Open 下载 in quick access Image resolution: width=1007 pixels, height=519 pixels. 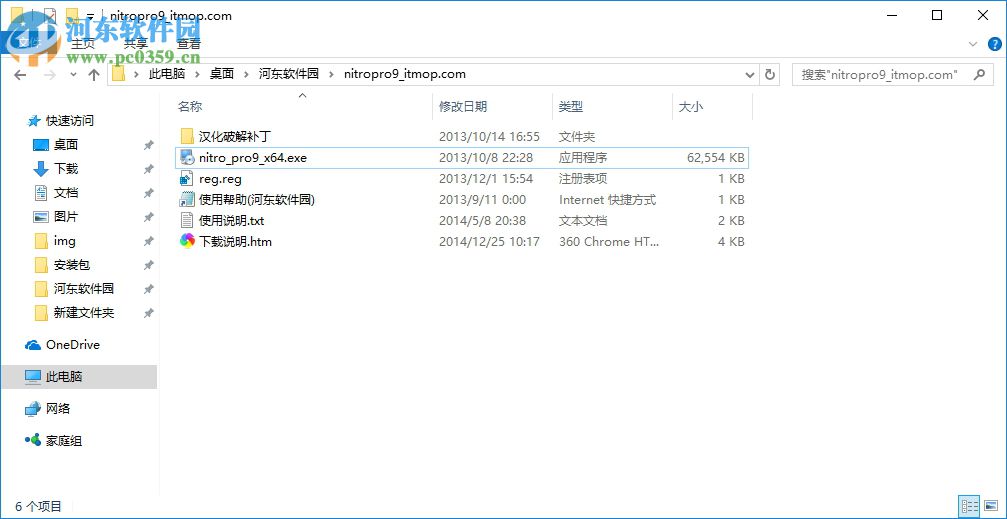tap(66, 169)
